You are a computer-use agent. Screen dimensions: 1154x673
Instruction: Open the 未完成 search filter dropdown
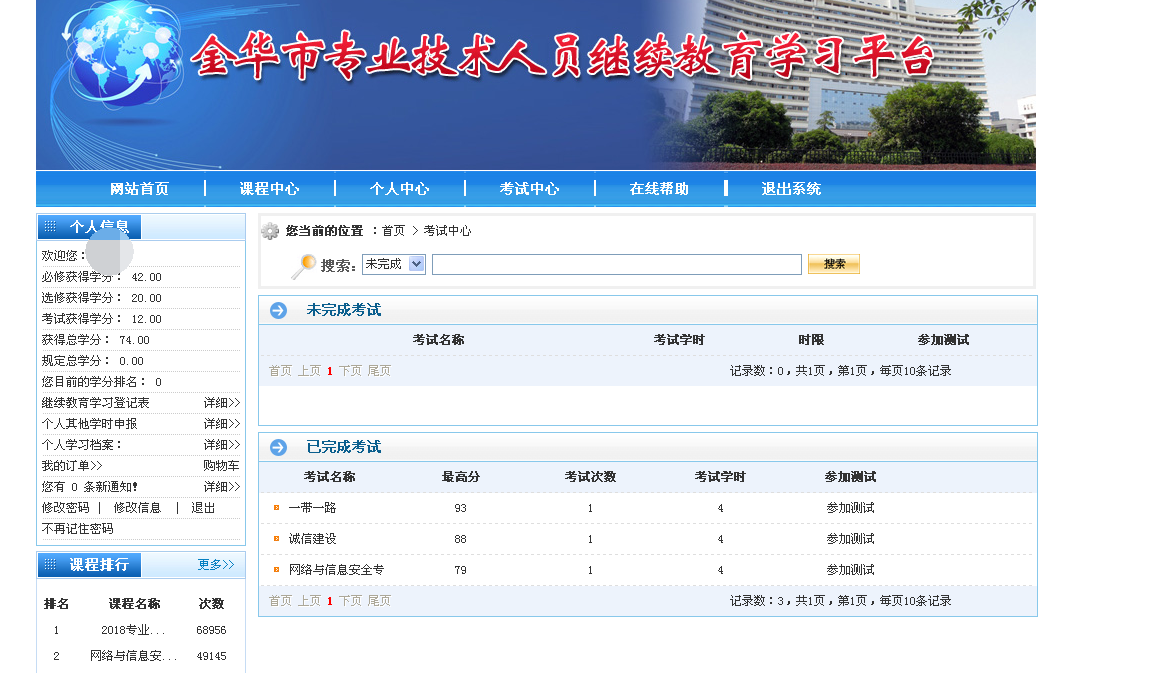click(394, 264)
